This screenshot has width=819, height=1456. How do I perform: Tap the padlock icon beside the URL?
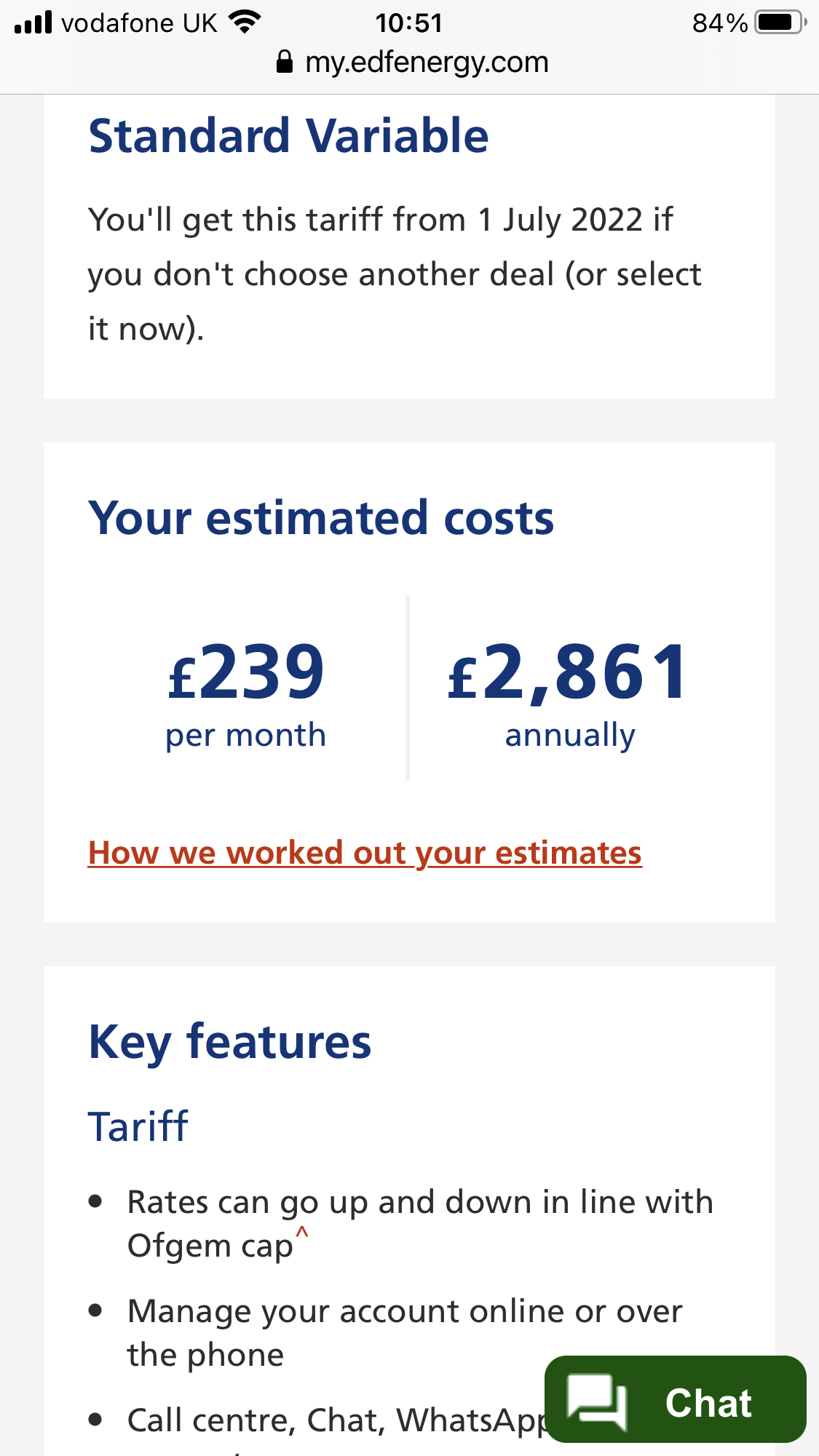tap(285, 63)
